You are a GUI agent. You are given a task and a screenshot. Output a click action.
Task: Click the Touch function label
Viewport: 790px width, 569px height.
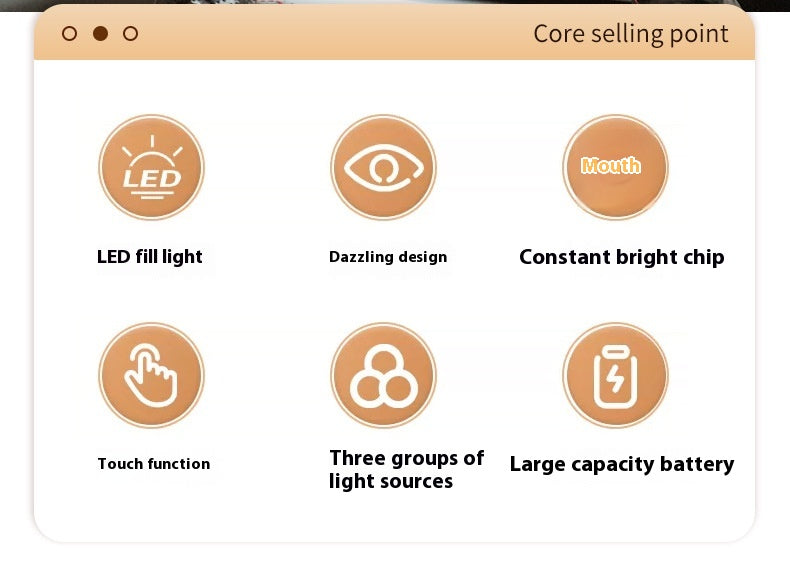(x=154, y=464)
